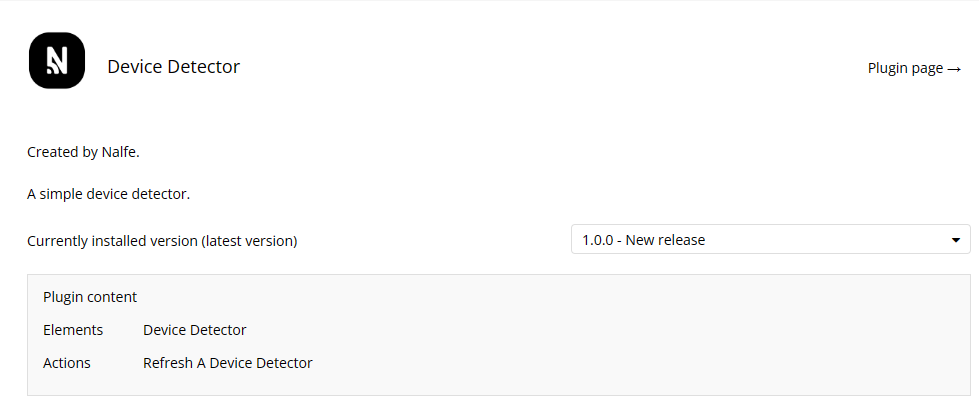Click the Refresh A Device Detector action
The height and width of the screenshot is (416, 979).
tap(227, 363)
